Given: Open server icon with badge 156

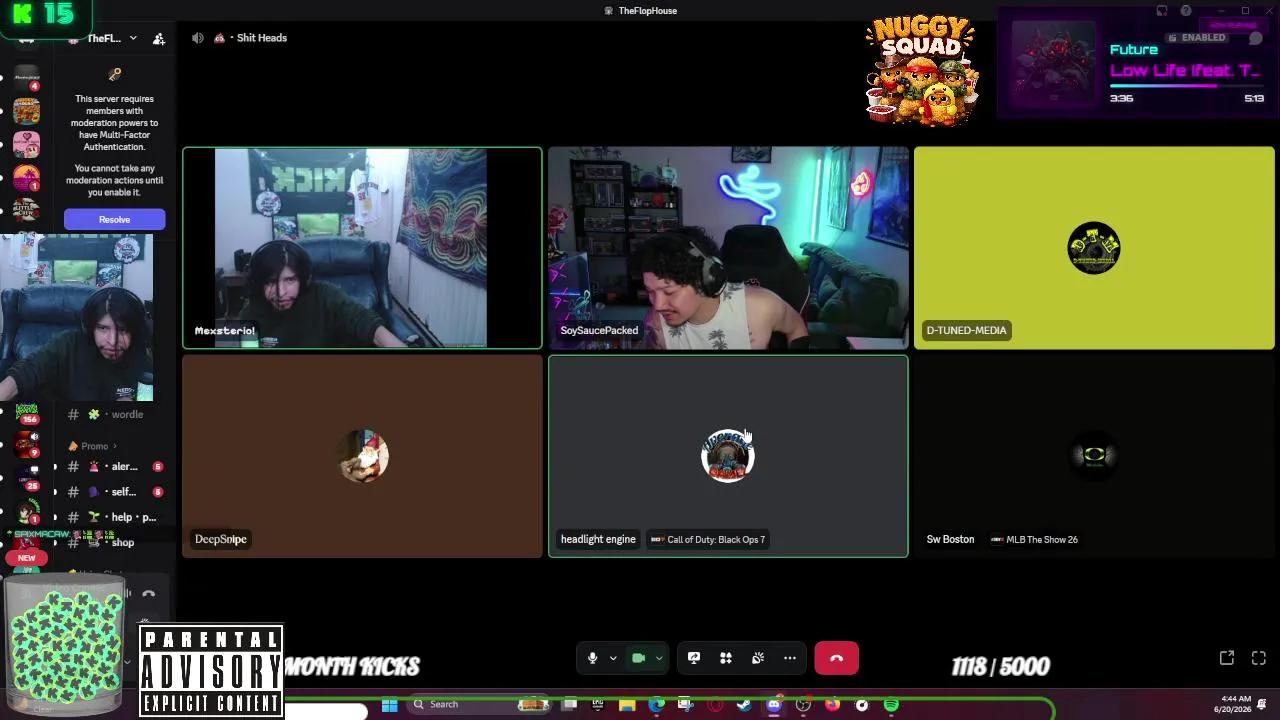Looking at the screenshot, I should (x=26, y=412).
